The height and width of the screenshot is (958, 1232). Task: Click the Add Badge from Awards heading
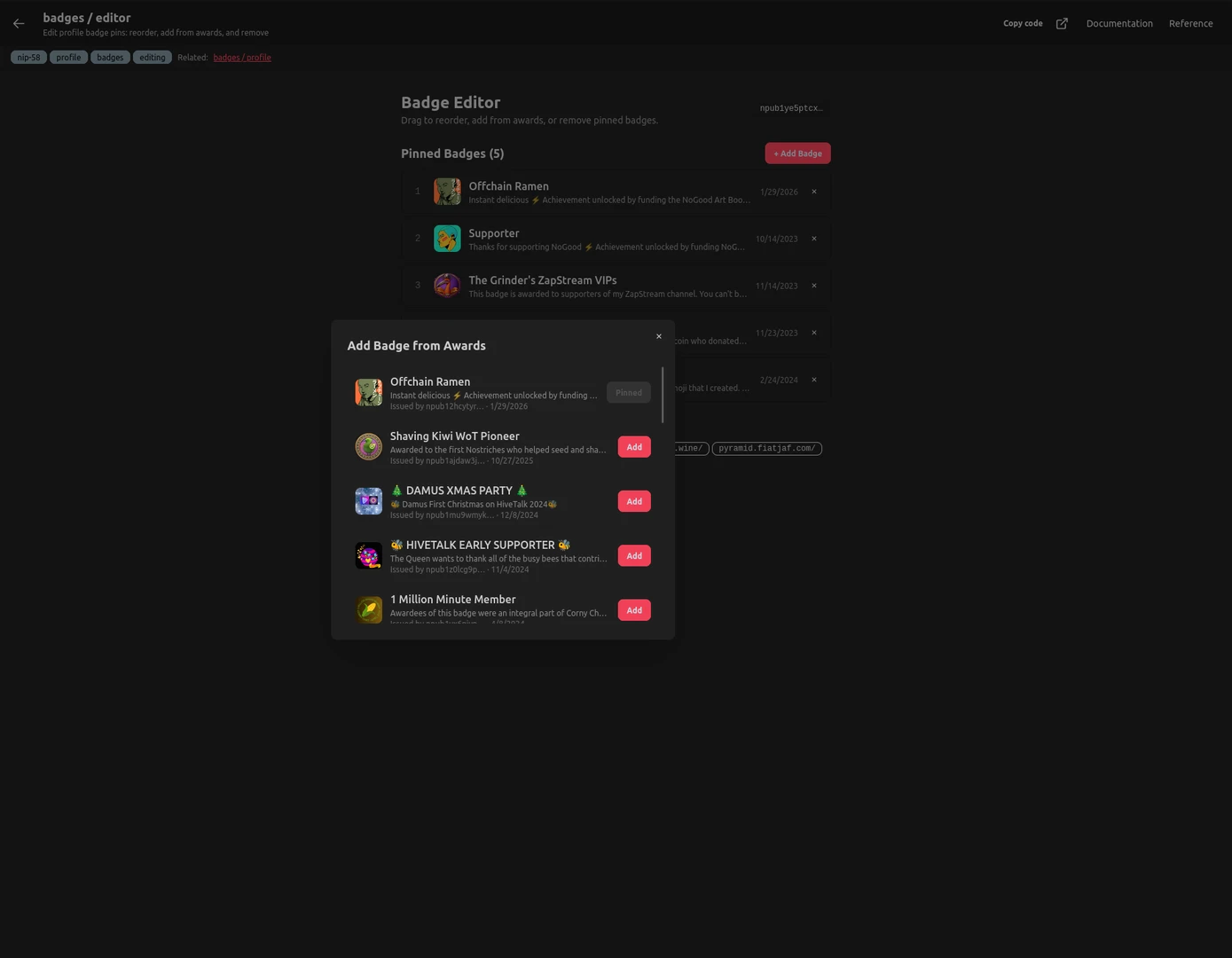(x=417, y=346)
